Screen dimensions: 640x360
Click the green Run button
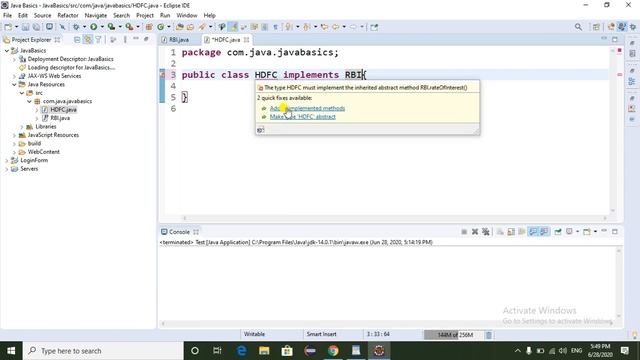93,27
